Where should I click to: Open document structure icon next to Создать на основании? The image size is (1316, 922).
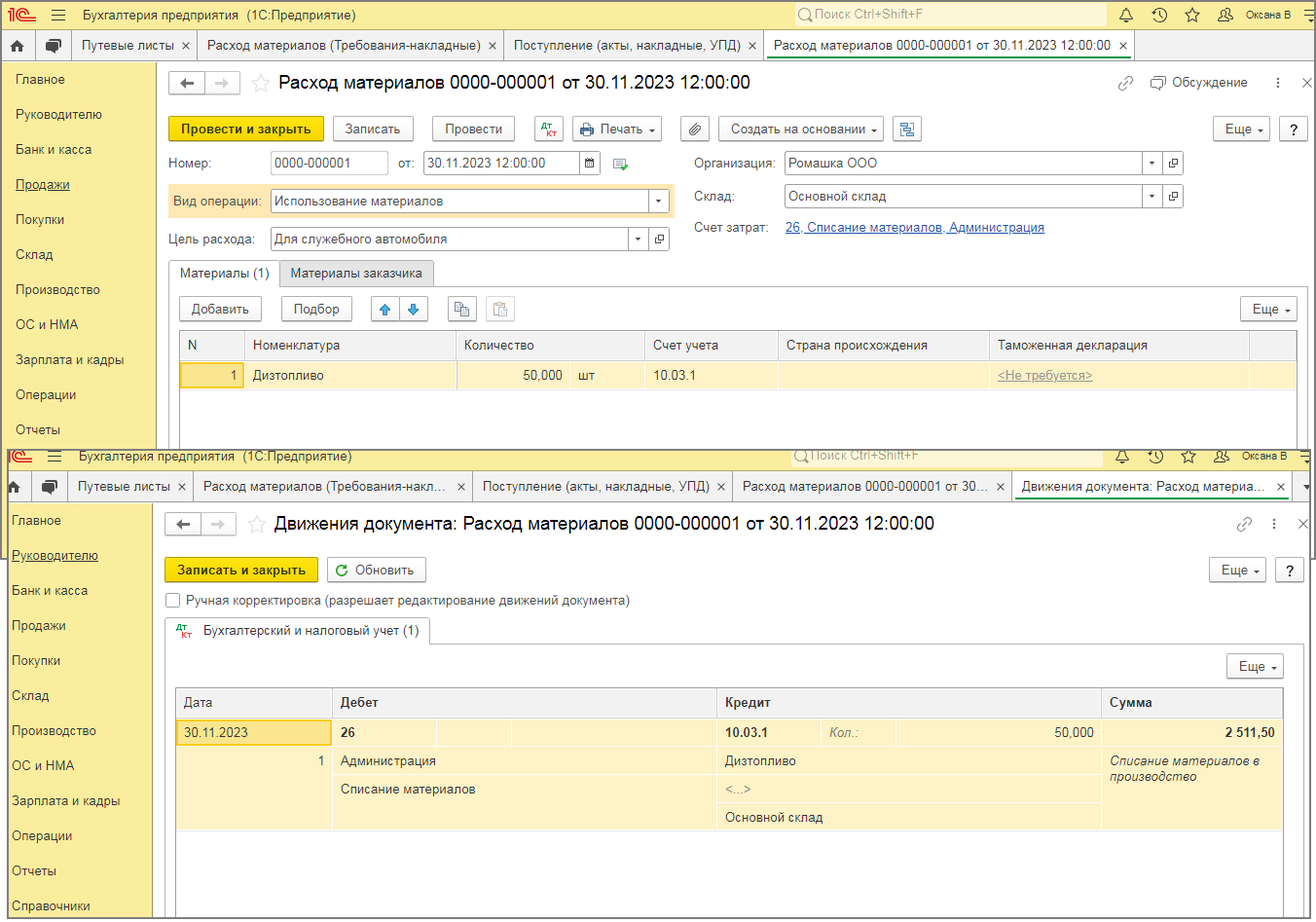click(x=907, y=129)
